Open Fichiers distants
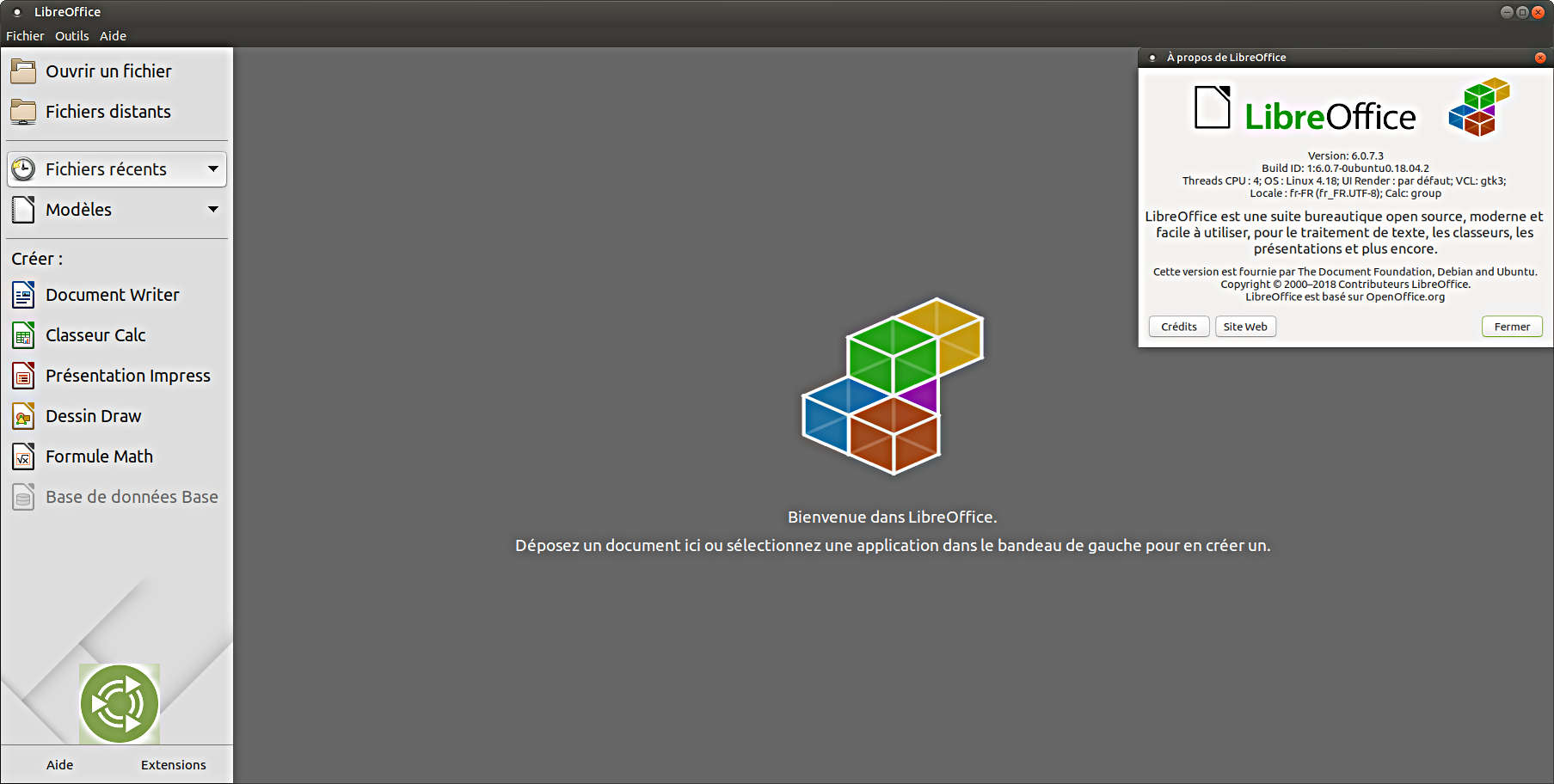 pos(108,112)
